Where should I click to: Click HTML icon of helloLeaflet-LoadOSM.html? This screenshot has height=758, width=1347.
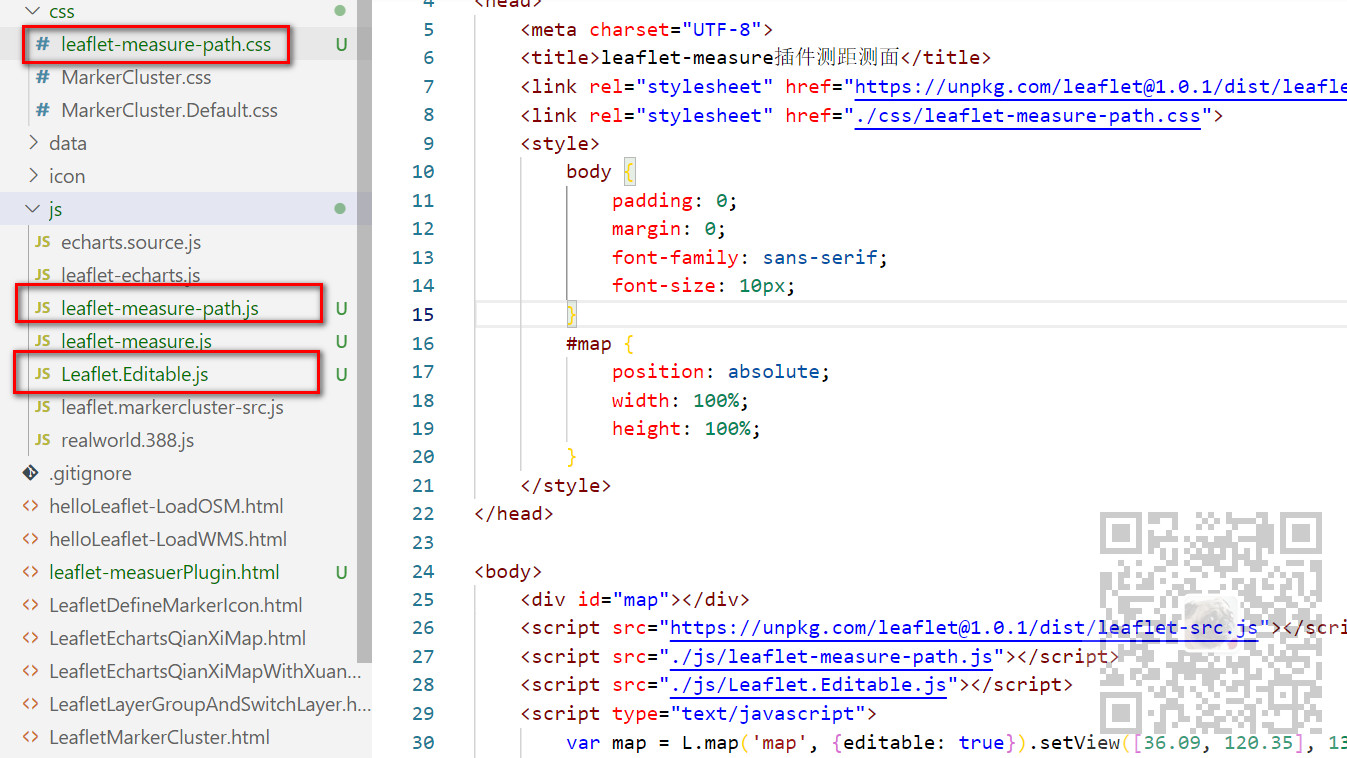tap(30, 506)
